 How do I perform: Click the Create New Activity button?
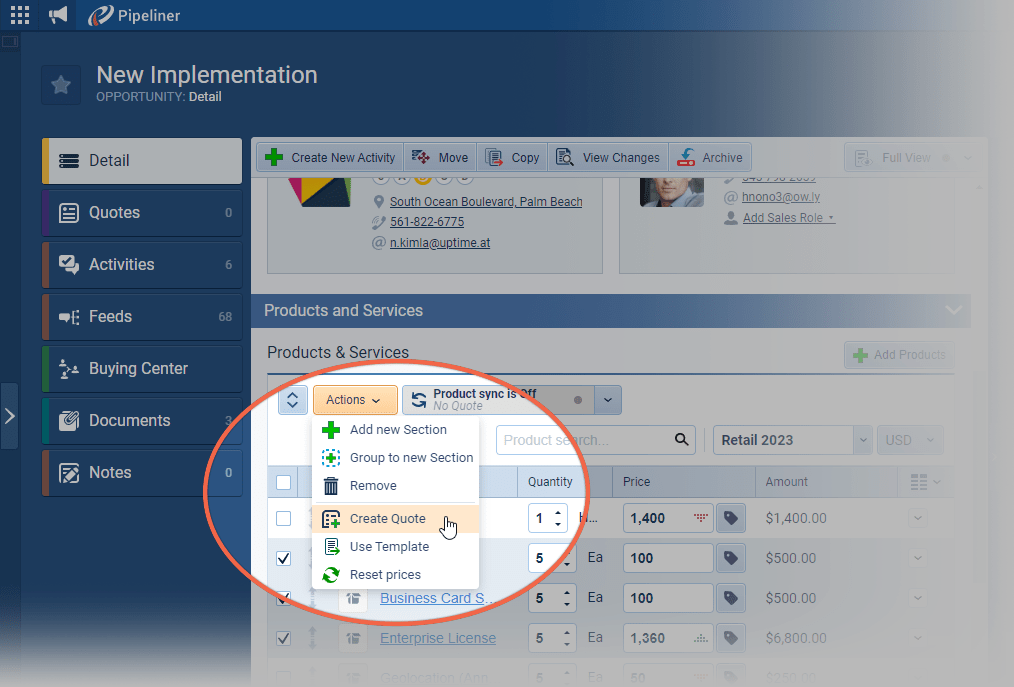click(x=331, y=157)
